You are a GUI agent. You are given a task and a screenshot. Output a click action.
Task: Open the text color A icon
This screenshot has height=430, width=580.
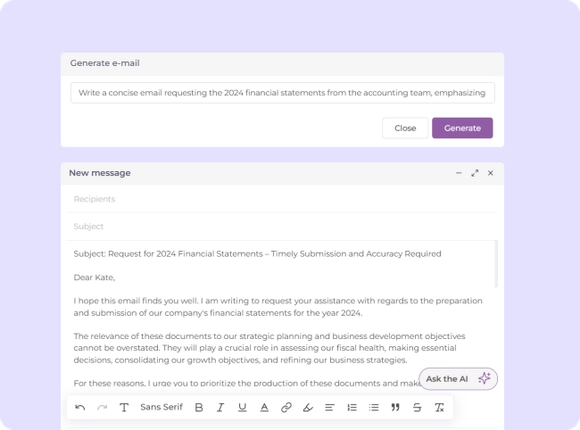pyautogui.click(x=264, y=407)
